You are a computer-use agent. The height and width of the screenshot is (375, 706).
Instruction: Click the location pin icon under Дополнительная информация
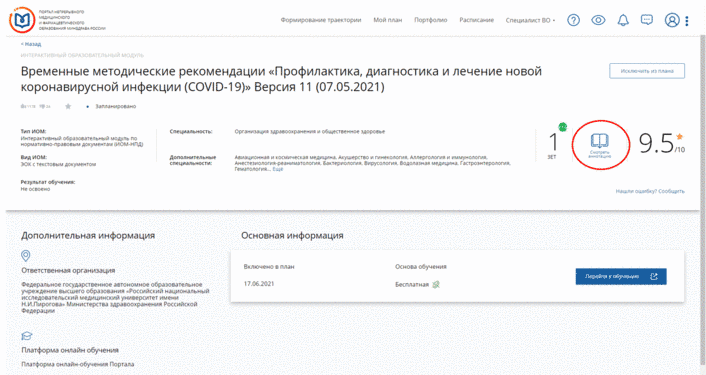click(26, 256)
